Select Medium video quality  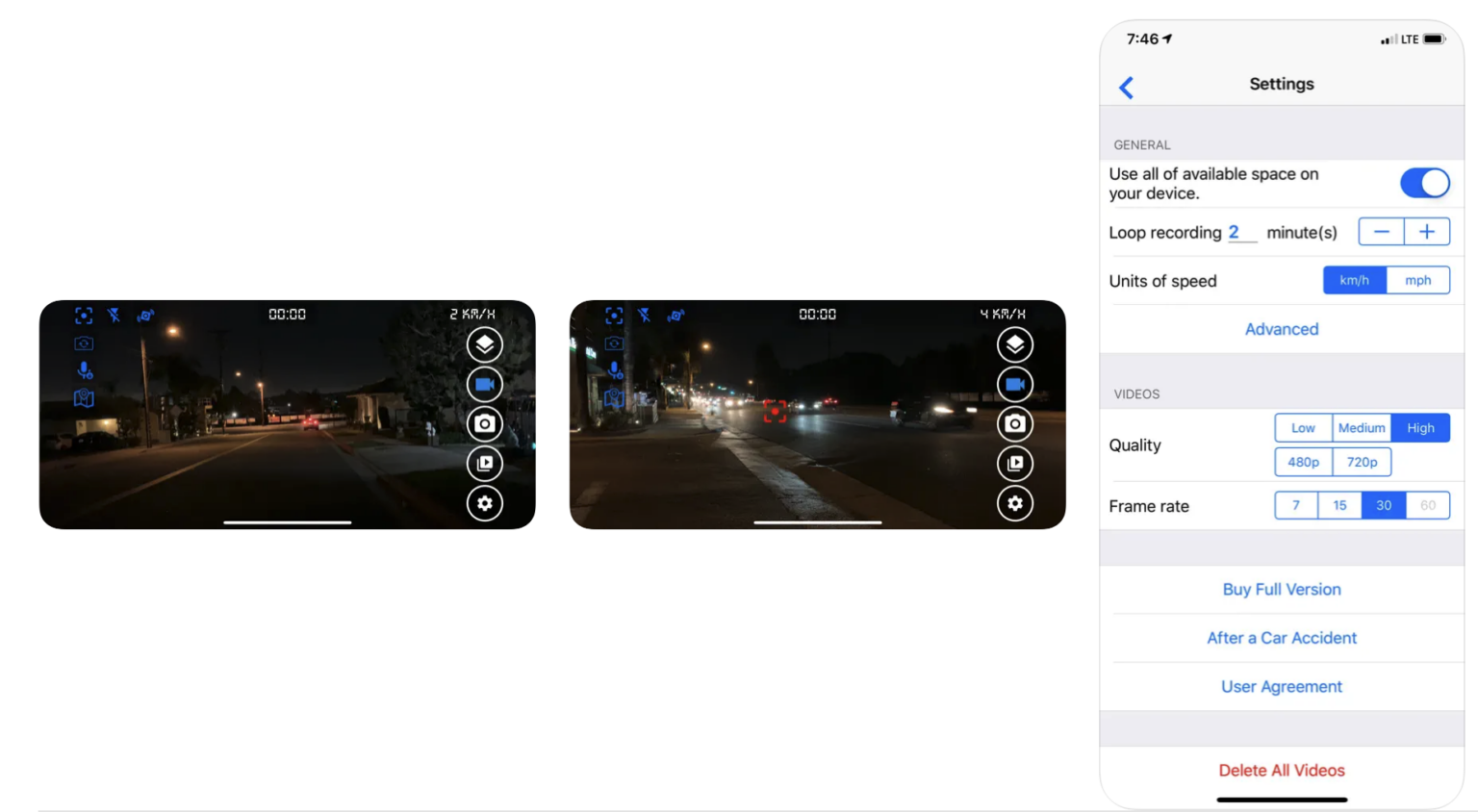pos(1361,427)
